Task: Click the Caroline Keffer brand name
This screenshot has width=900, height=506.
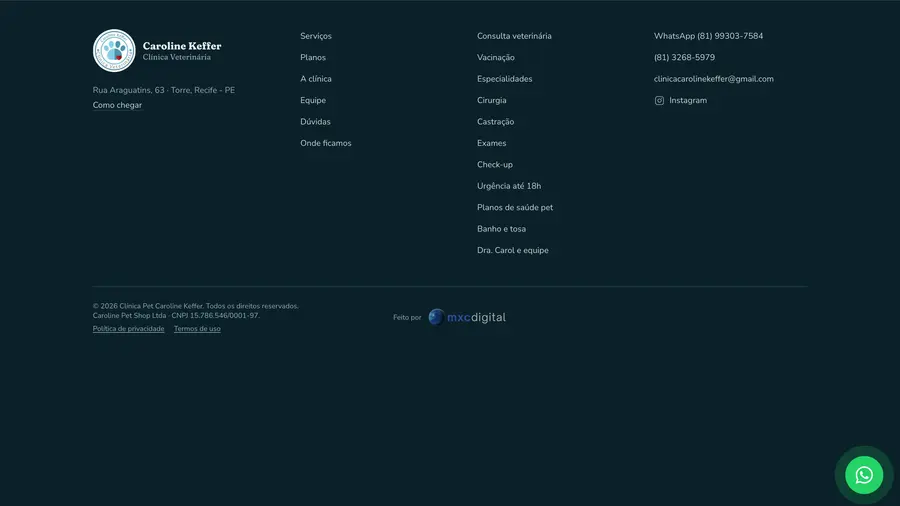Action: [x=182, y=46]
